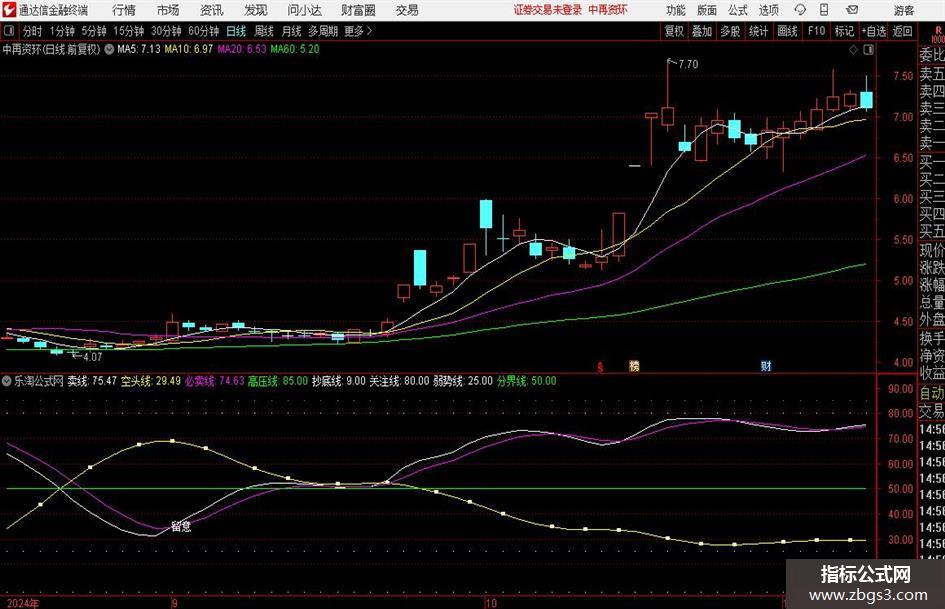Click 证券交易未登录 login link
Viewport: 945px width, 609px height.
548,10
